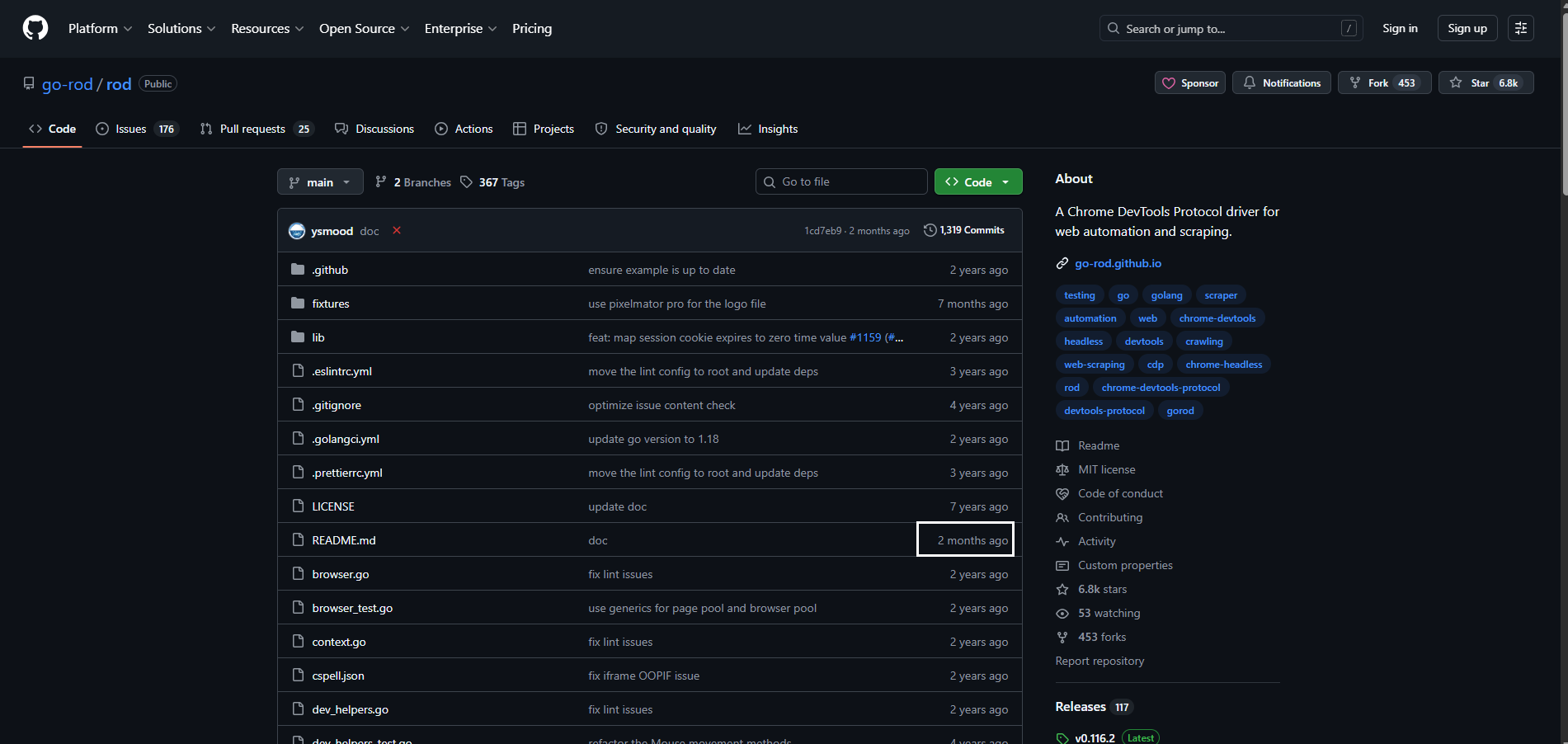Open the context.go file

[x=339, y=642]
